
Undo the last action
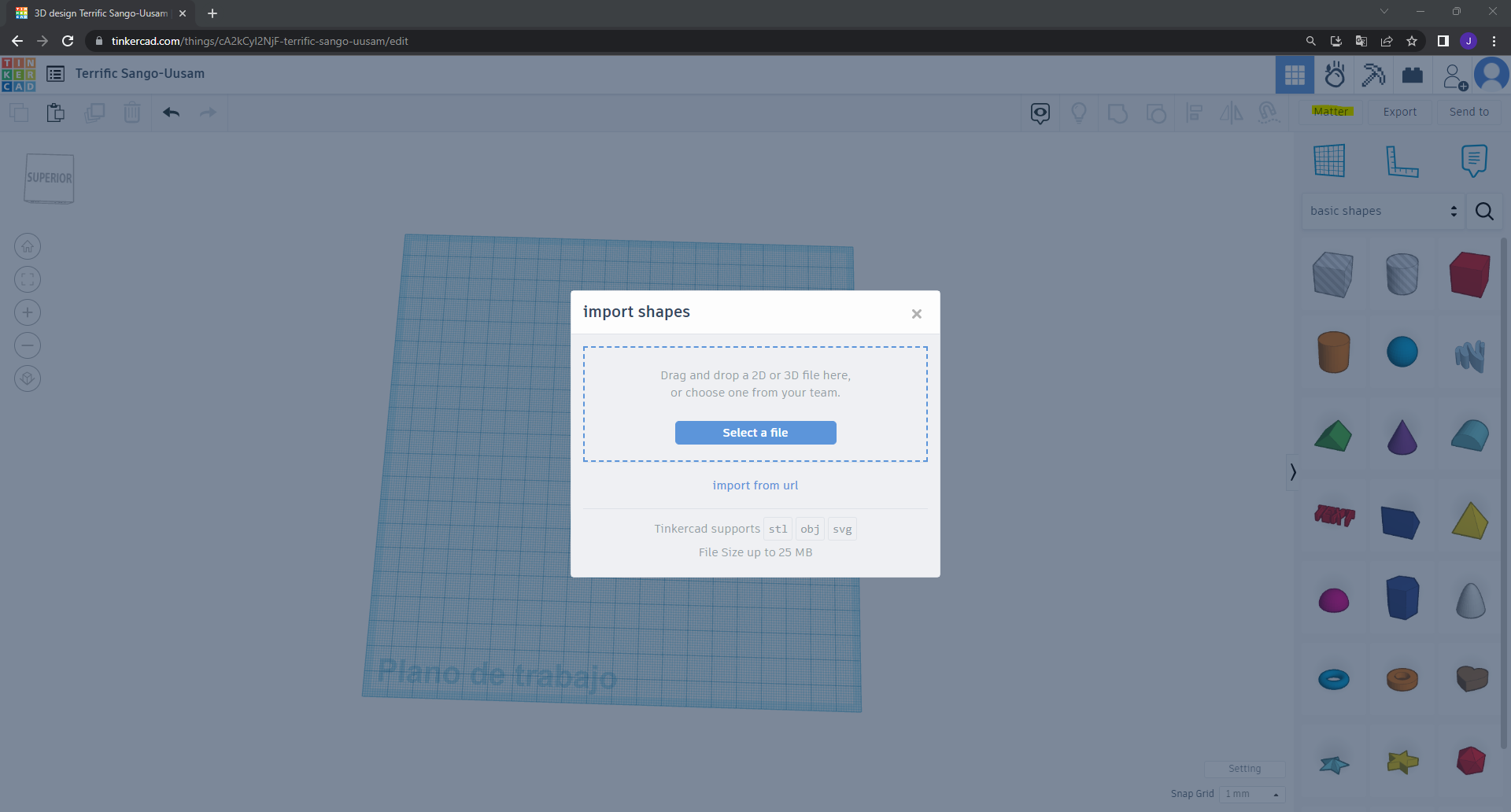click(172, 113)
